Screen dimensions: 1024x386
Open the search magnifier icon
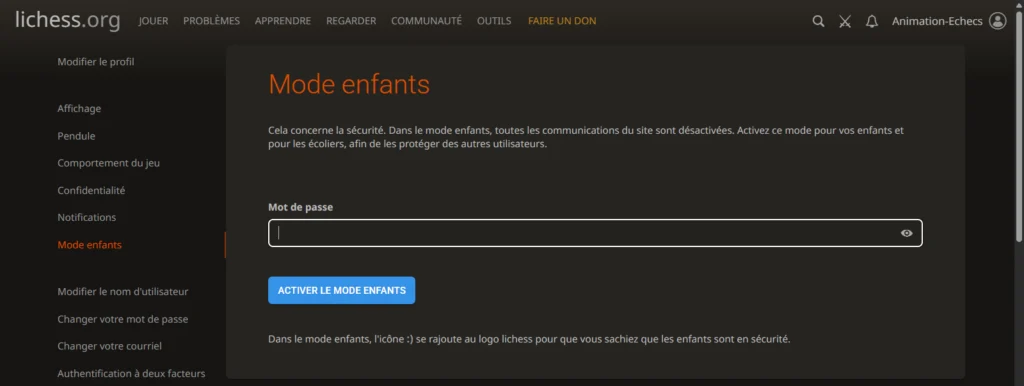pos(818,22)
